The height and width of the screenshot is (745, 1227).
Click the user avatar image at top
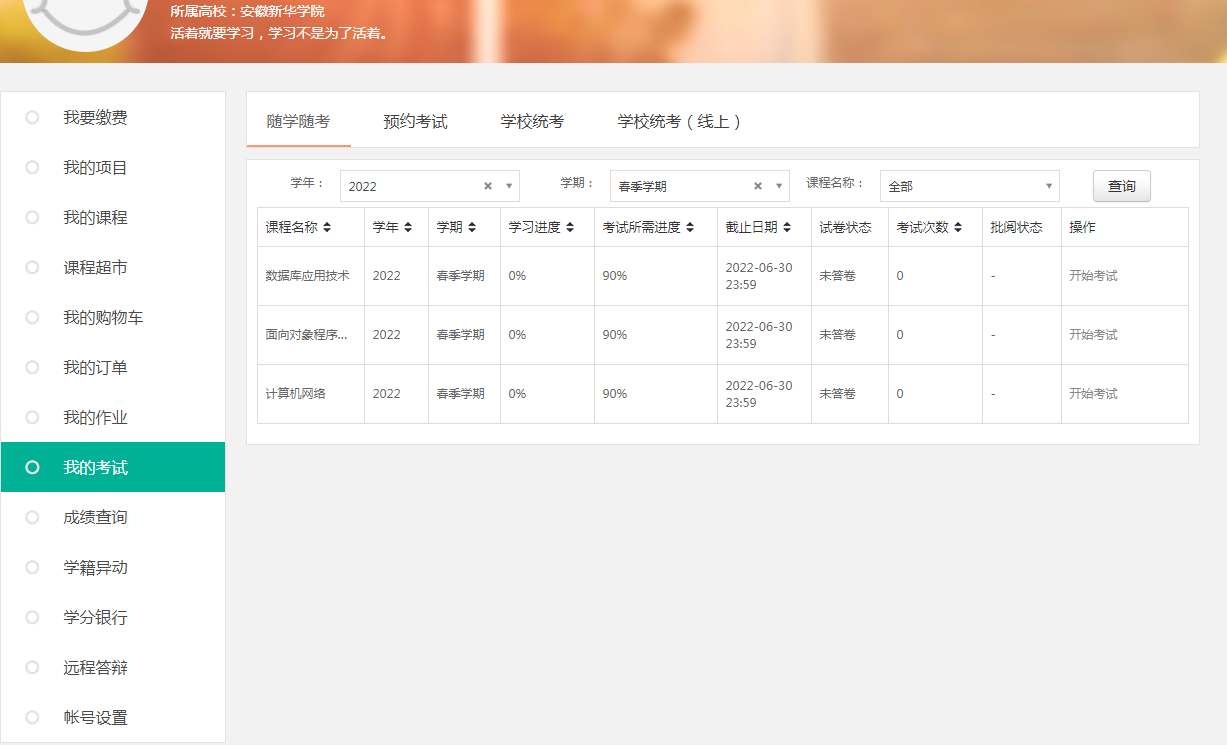pos(85,20)
